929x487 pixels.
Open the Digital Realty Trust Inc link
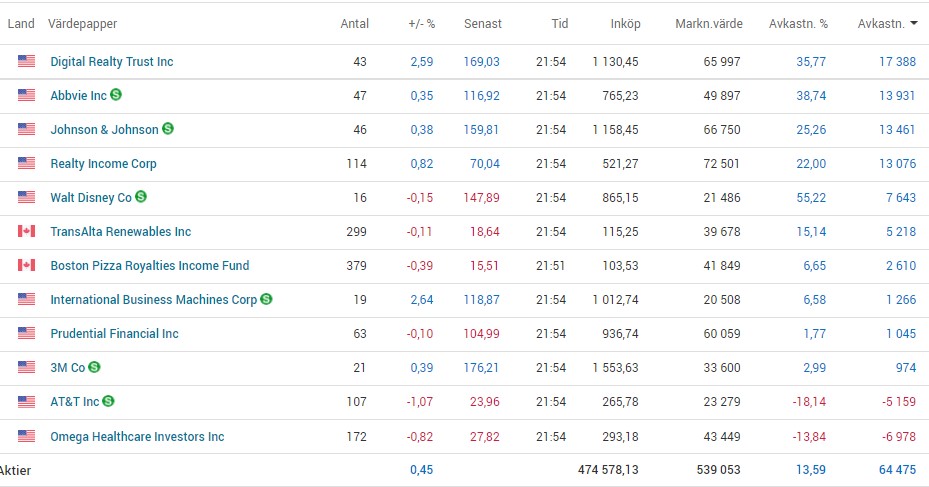click(x=112, y=61)
